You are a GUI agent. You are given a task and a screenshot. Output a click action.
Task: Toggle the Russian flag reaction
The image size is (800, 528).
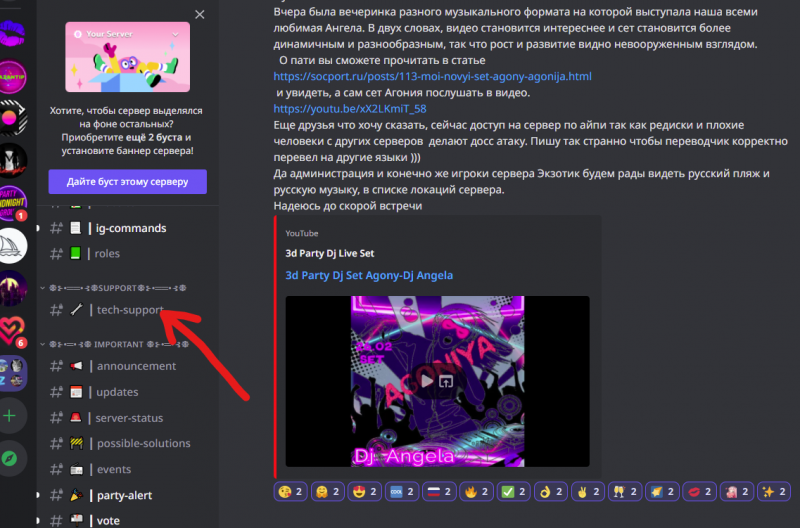coord(440,492)
